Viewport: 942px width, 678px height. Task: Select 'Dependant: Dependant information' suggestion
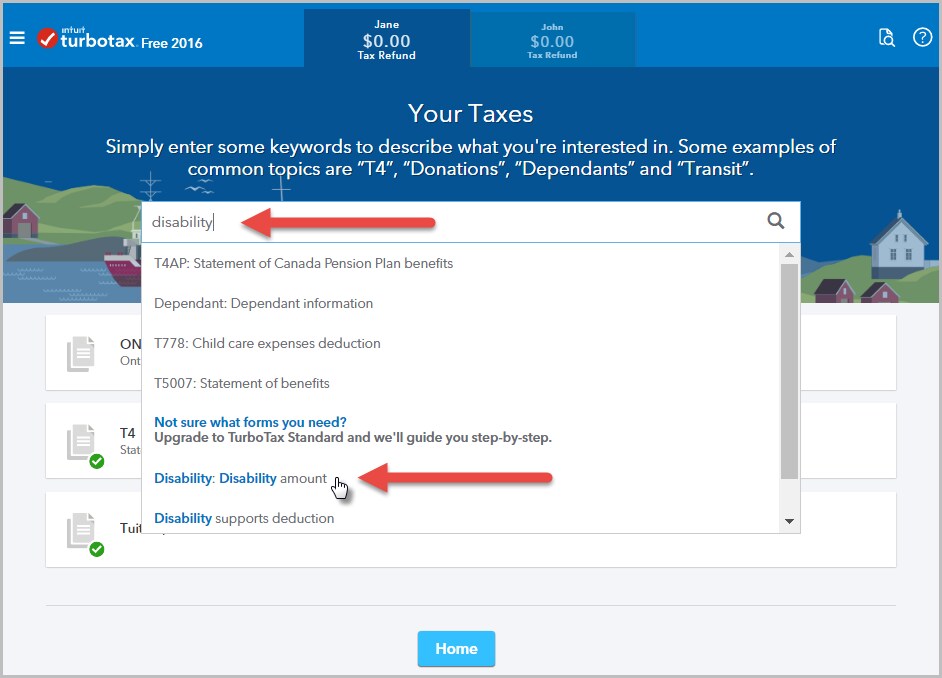[263, 303]
